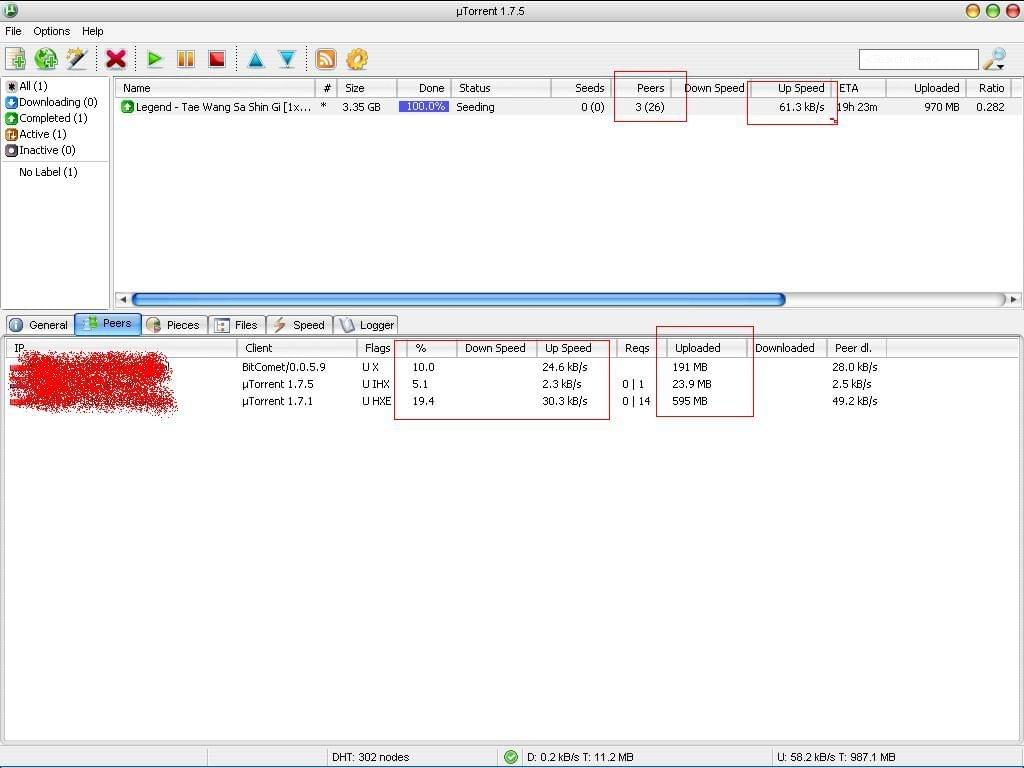Screen dimensions: 1024x768
Task: Open the Options menu
Action: (51, 31)
